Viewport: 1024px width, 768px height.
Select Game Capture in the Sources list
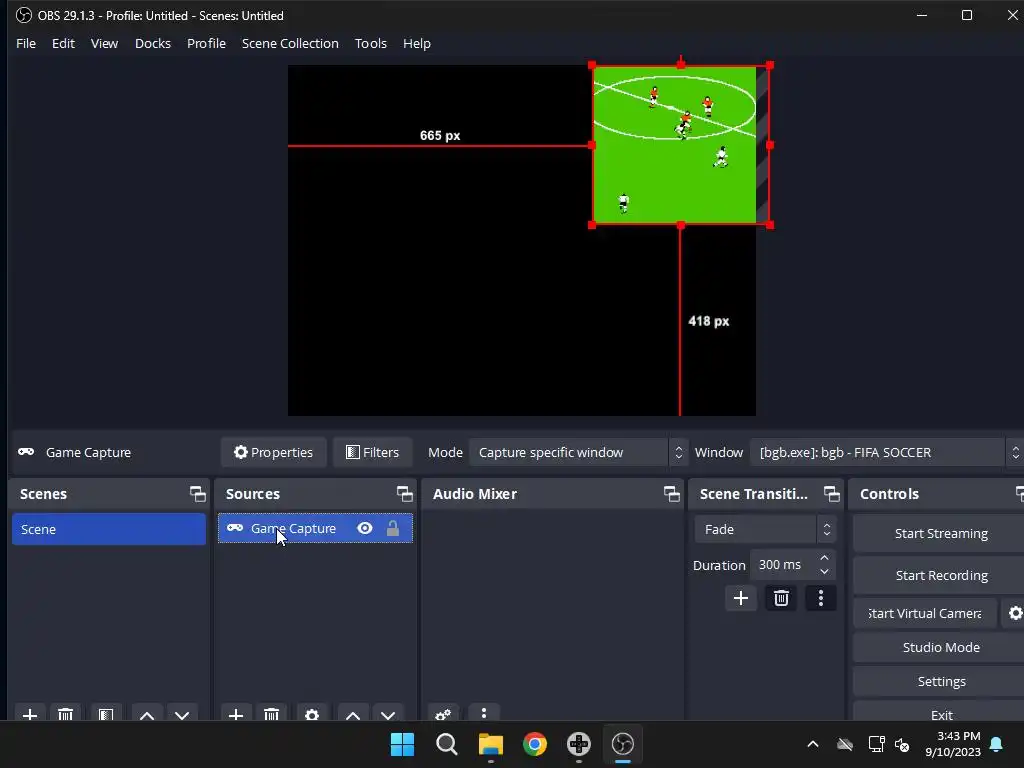[315, 528]
